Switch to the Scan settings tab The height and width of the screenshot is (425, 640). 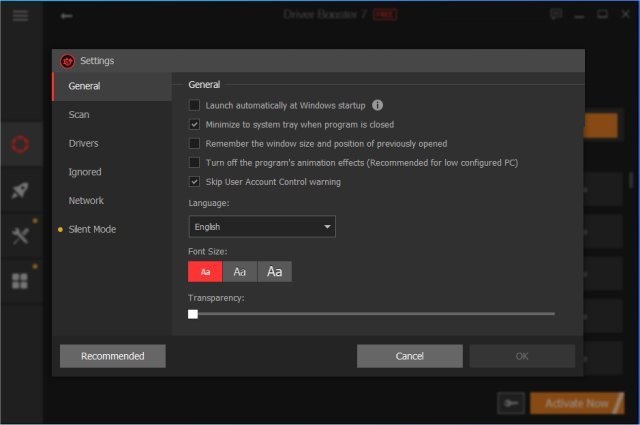click(x=112, y=115)
